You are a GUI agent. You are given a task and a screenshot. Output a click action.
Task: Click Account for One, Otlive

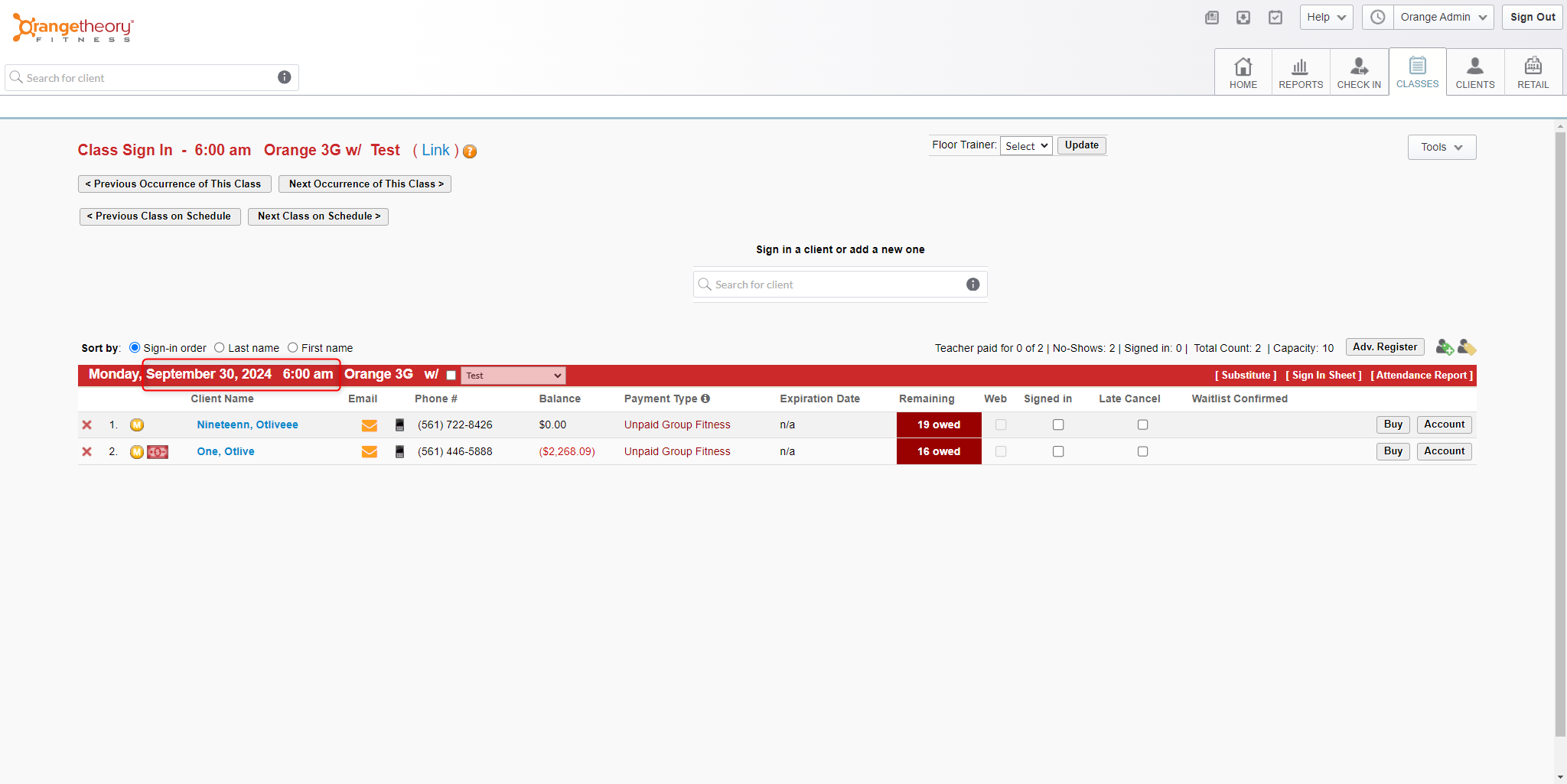tap(1444, 451)
